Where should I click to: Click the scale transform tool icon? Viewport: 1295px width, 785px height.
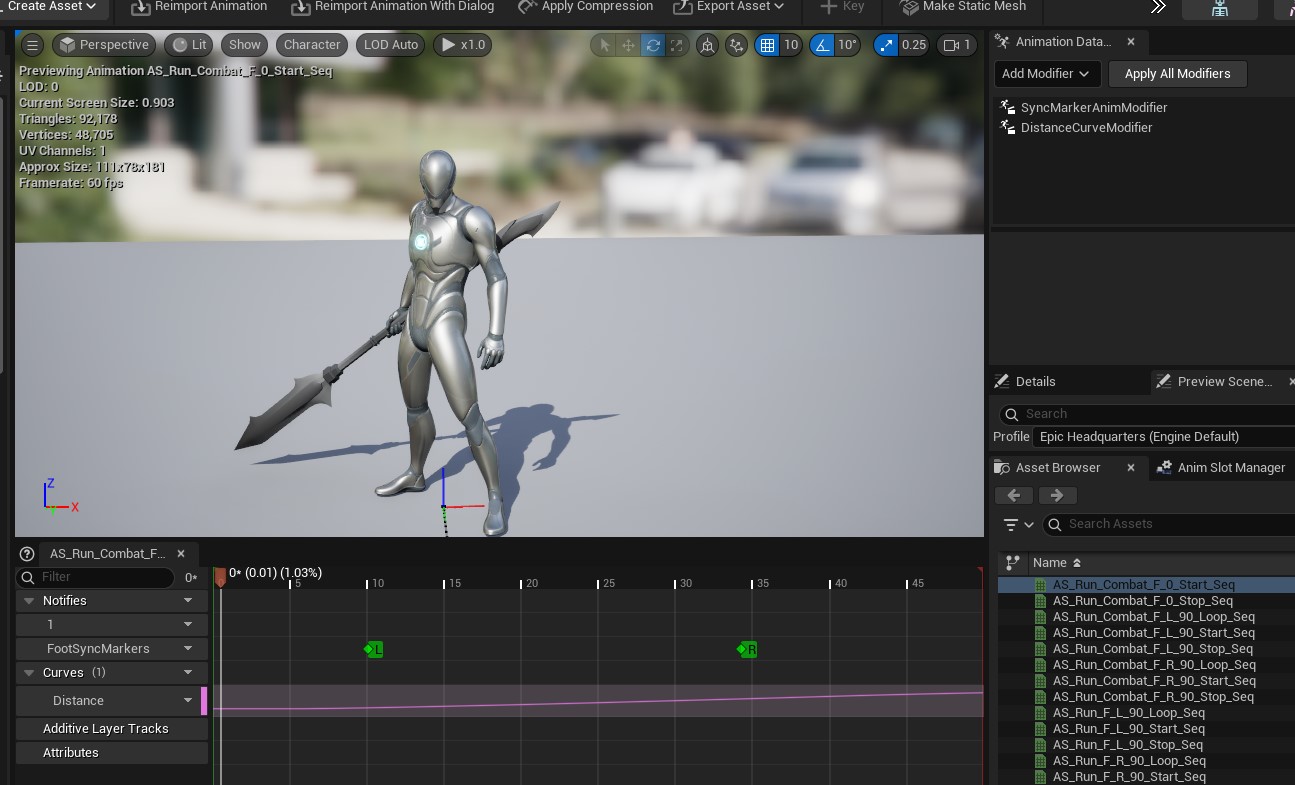(677, 45)
